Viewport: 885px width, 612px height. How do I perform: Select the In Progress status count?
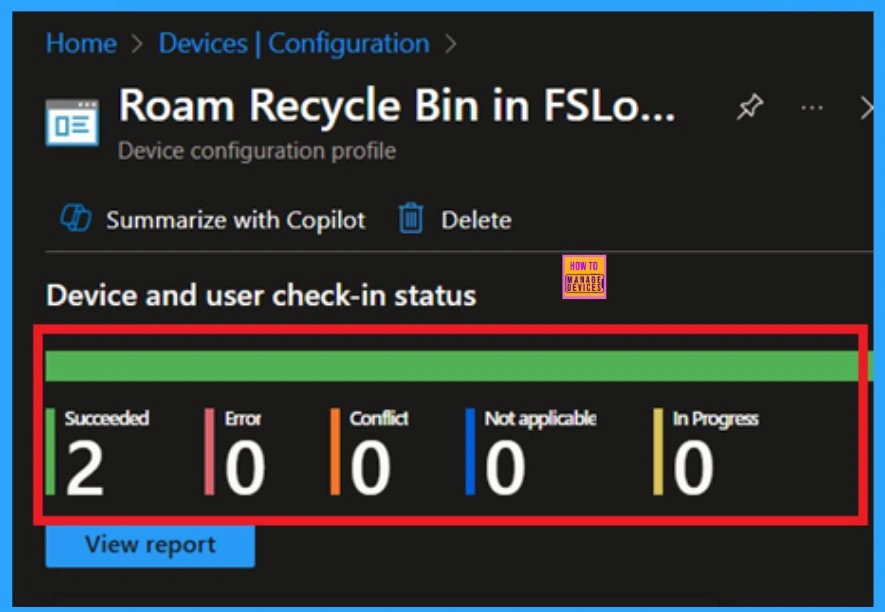(x=693, y=469)
